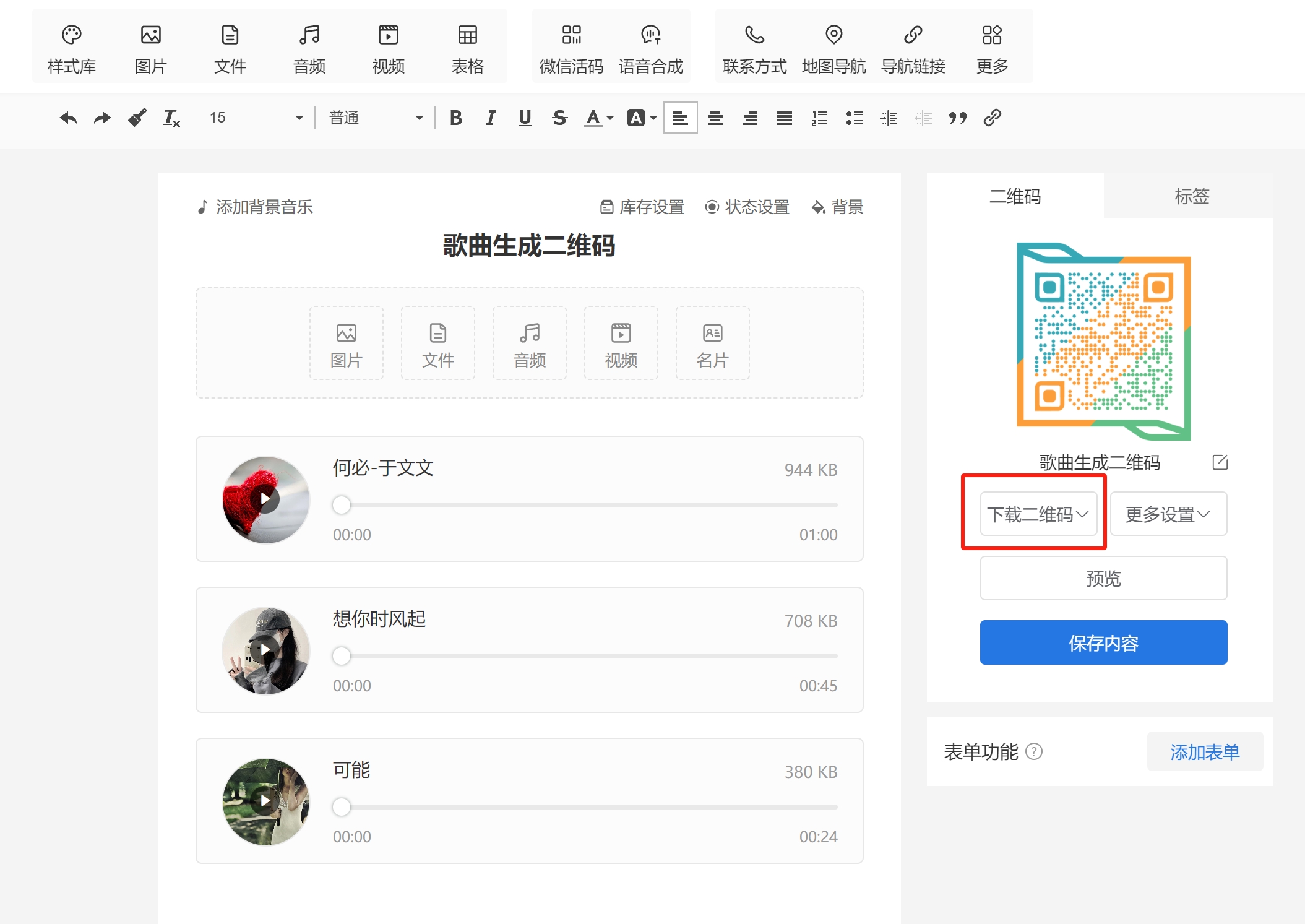Viewport: 1305px width, 924px height.
Task: Toggle underline formatting
Action: [x=525, y=118]
